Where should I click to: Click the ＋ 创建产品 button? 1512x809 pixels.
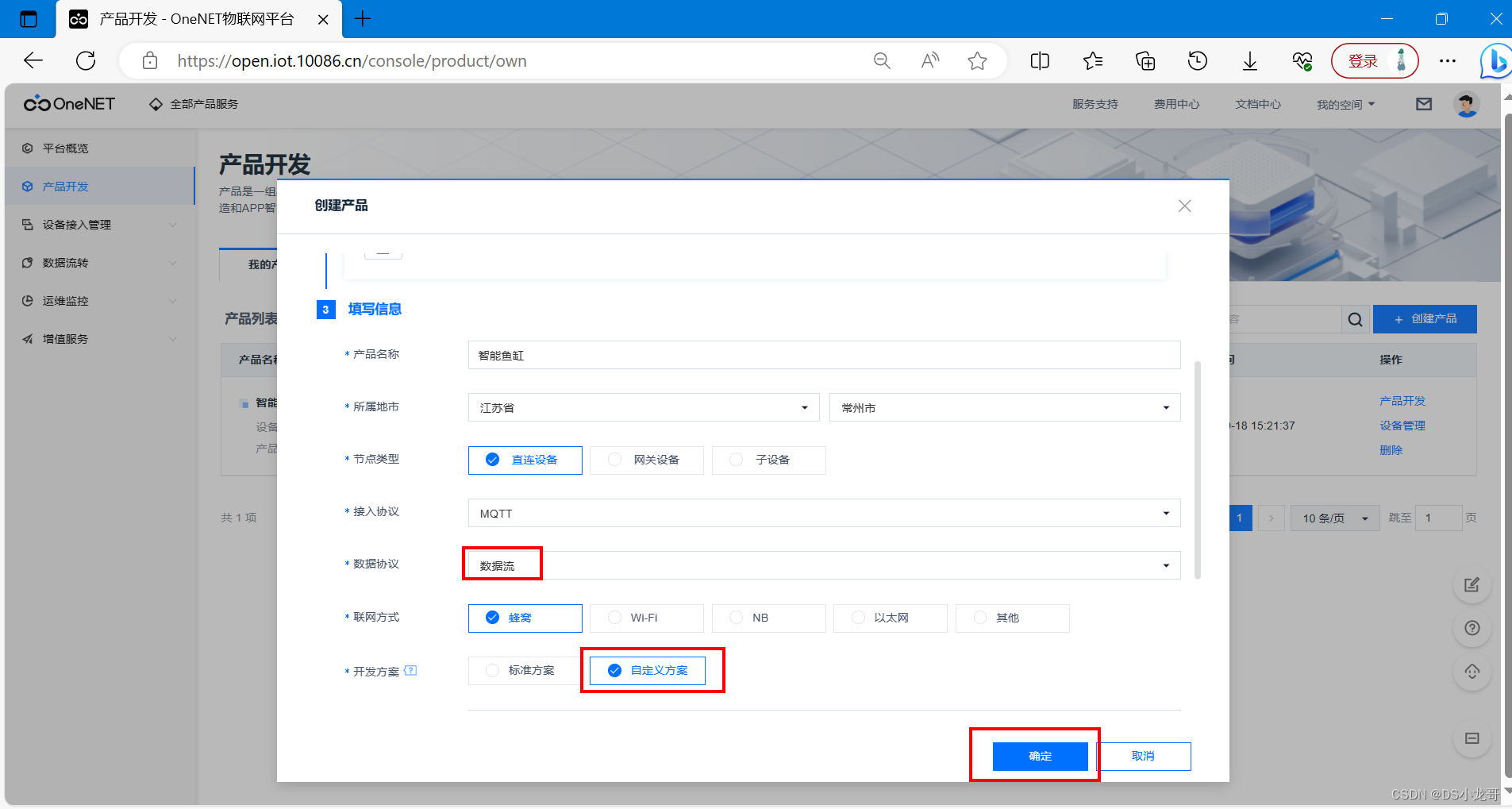(x=1425, y=318)
